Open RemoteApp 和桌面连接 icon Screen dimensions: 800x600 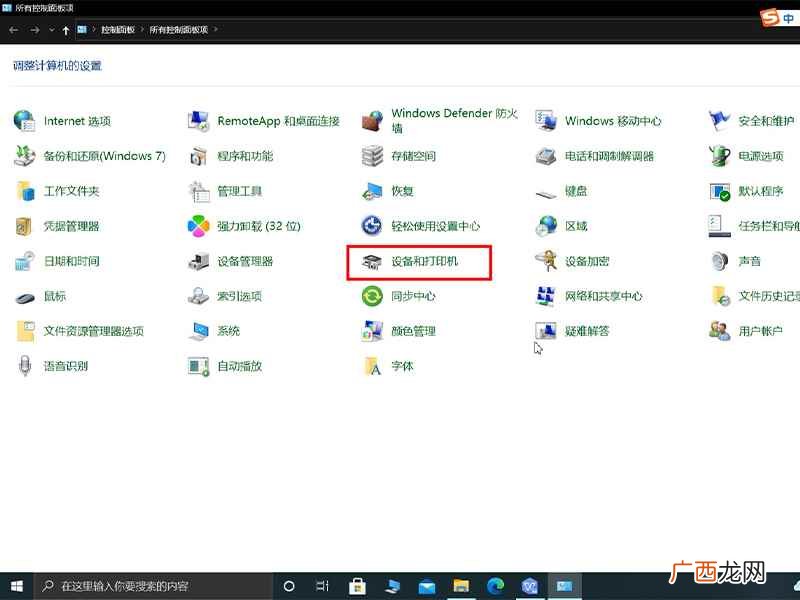tap(198, 121)
